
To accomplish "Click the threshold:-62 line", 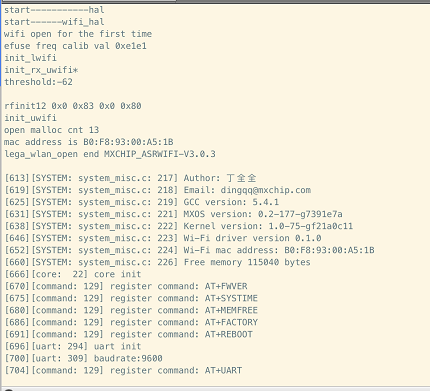I will click(38, 82).
